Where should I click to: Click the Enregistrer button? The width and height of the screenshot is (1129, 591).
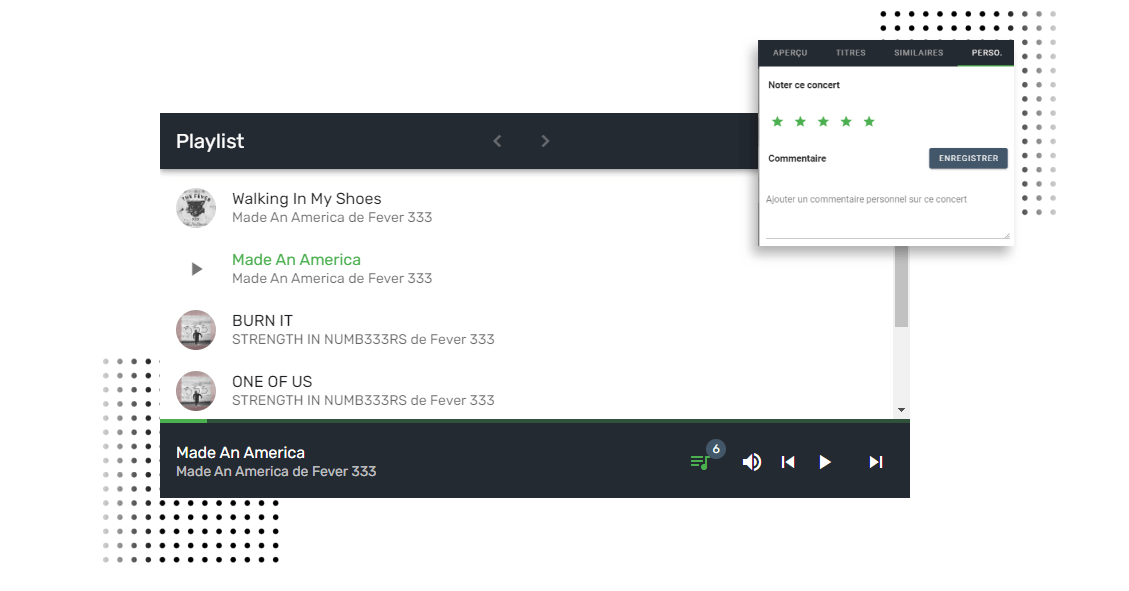968,158
